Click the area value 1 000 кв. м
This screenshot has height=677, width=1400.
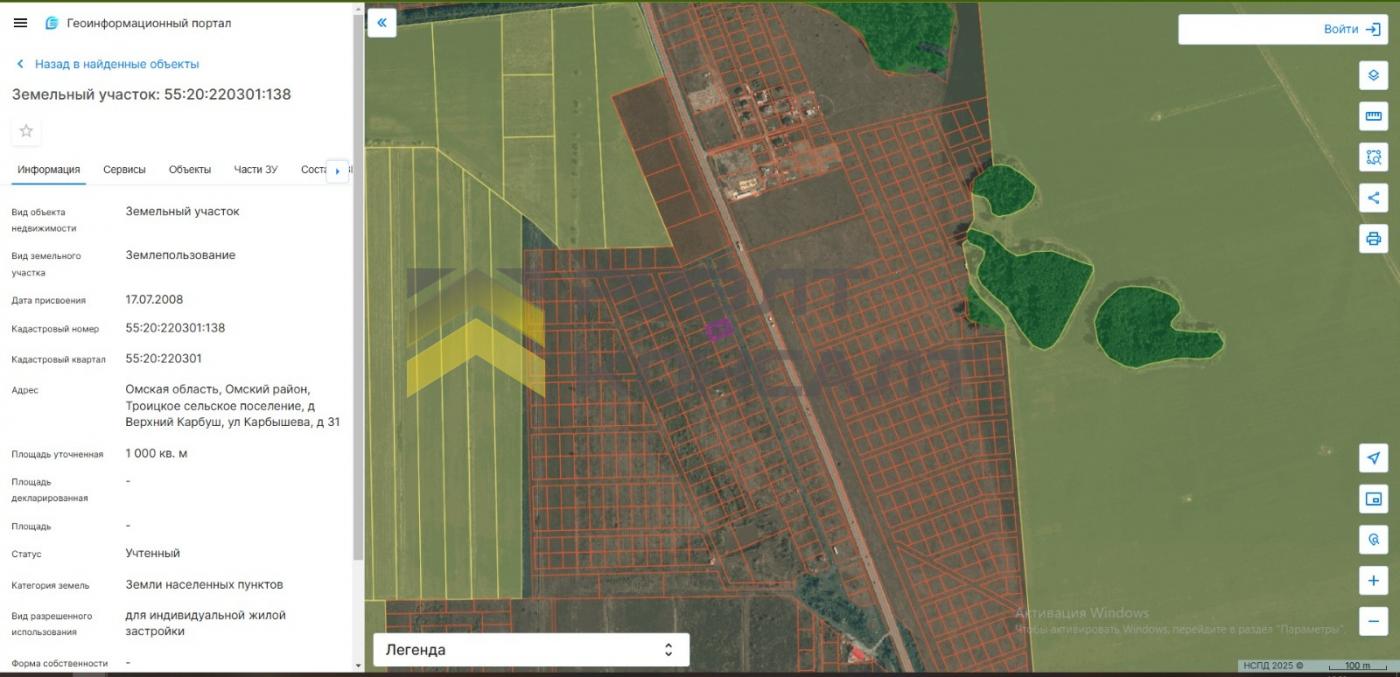157,453
